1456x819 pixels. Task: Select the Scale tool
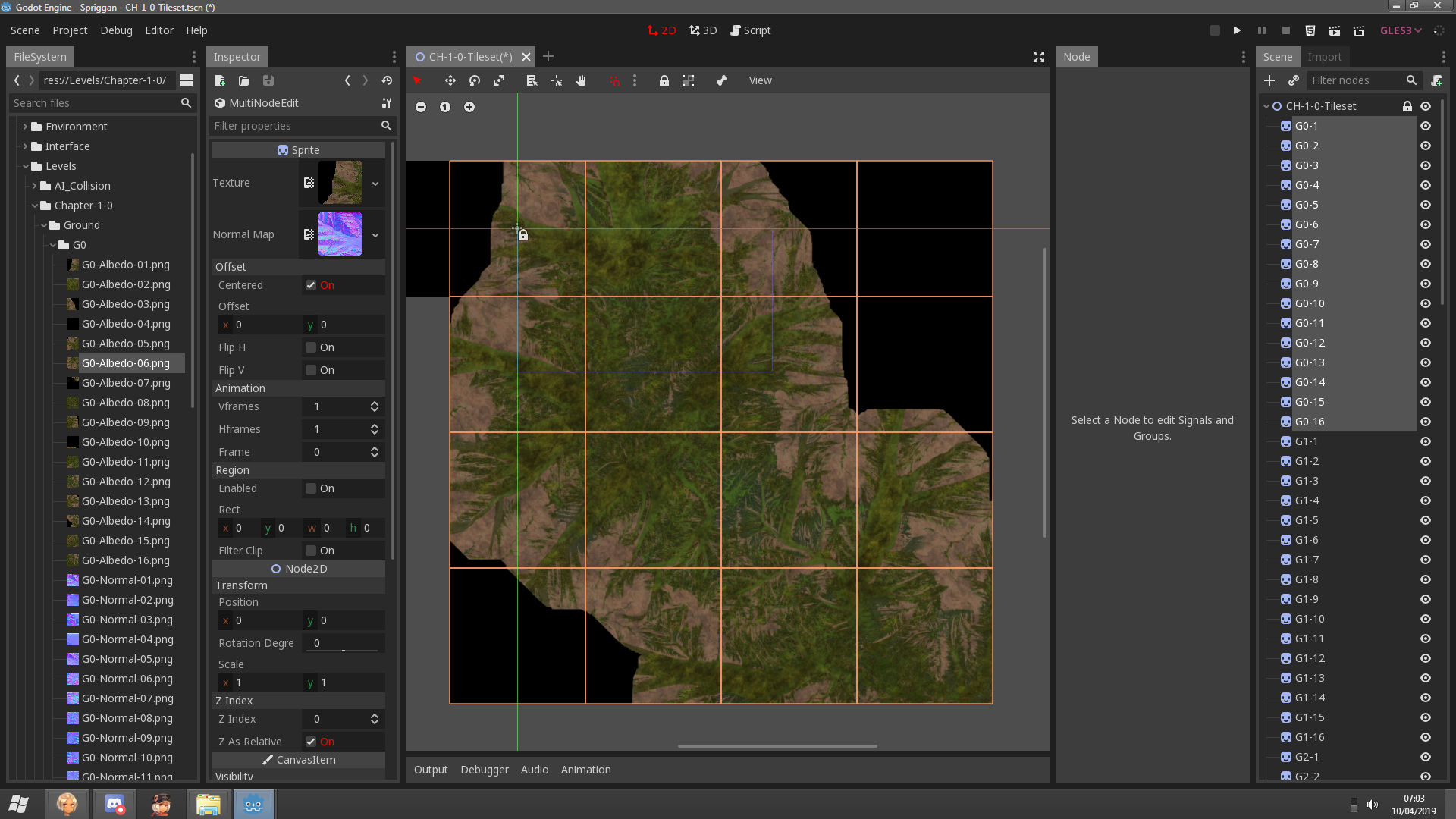coord(499,80)
